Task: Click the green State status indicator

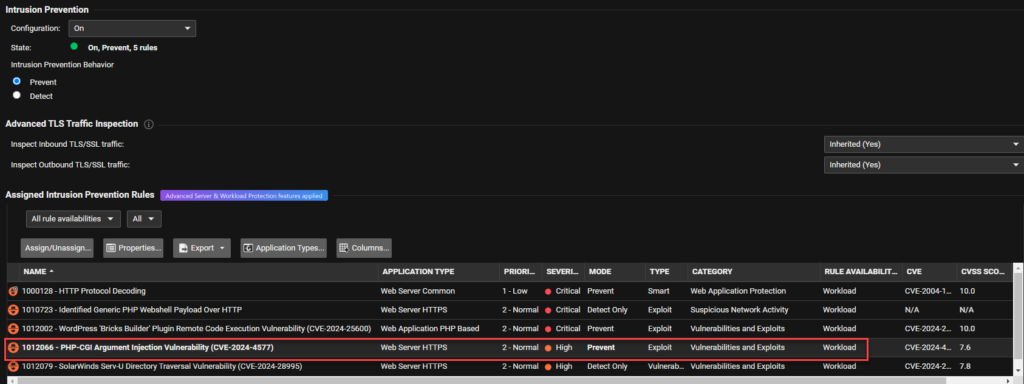Action: coord(74,46)
